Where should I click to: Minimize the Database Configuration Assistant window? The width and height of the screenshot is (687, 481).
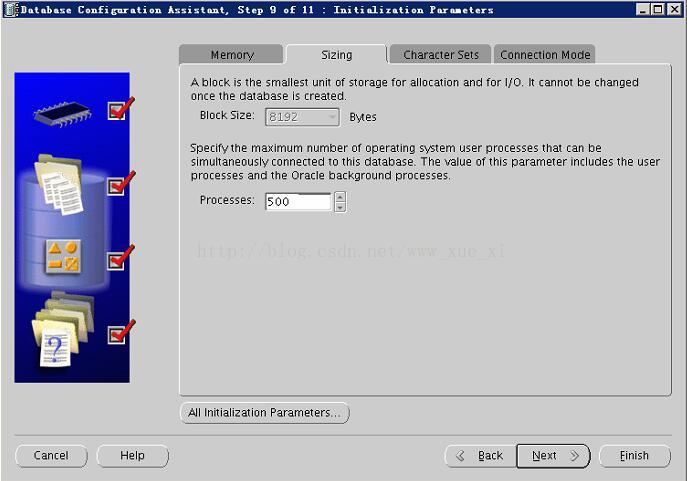[x=643, y=9]
